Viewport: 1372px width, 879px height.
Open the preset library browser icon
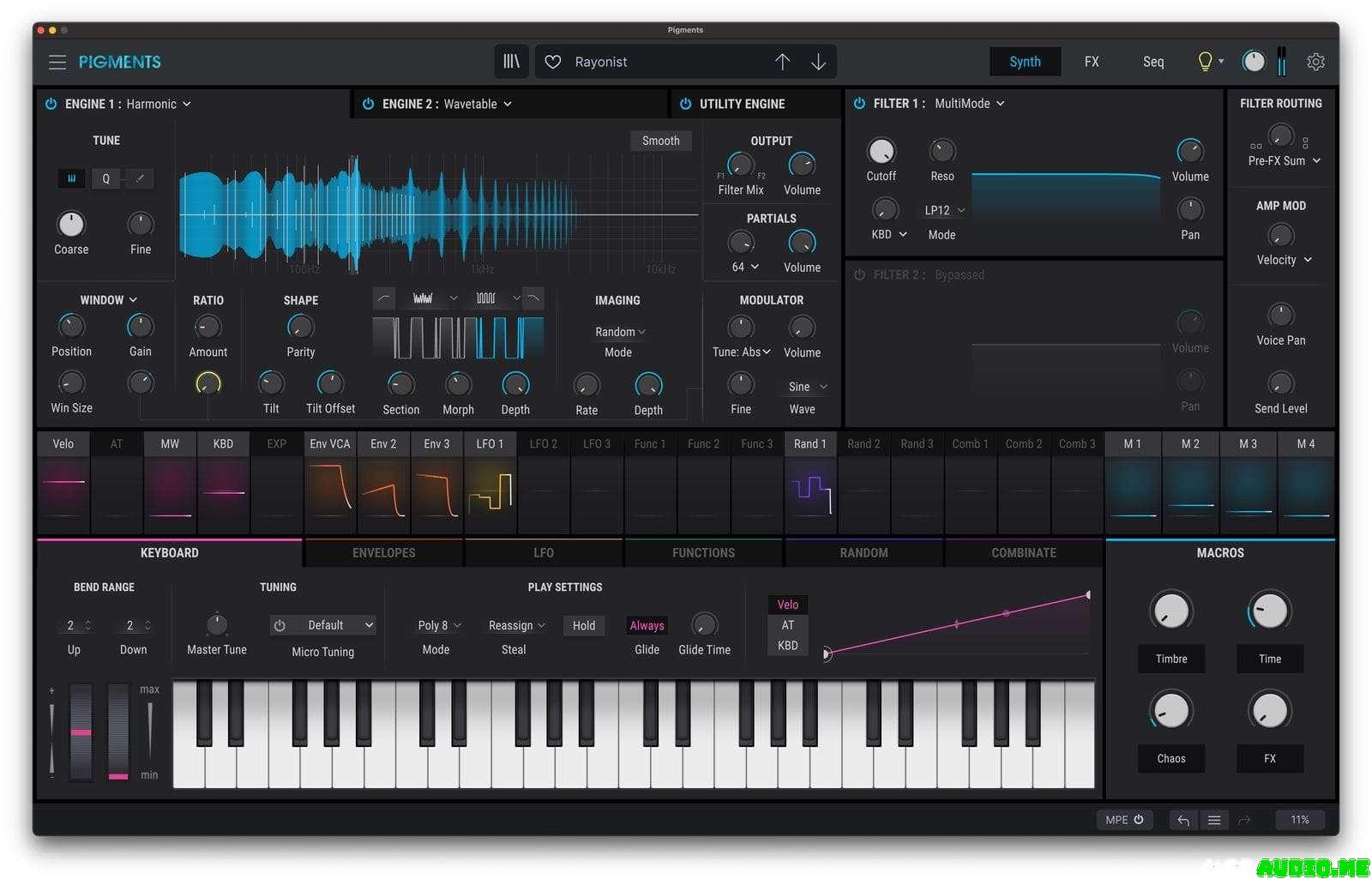click(511, 62)
